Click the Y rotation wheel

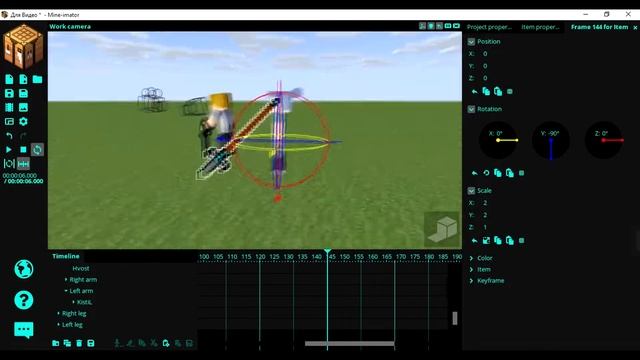click(x=551, y=140)
